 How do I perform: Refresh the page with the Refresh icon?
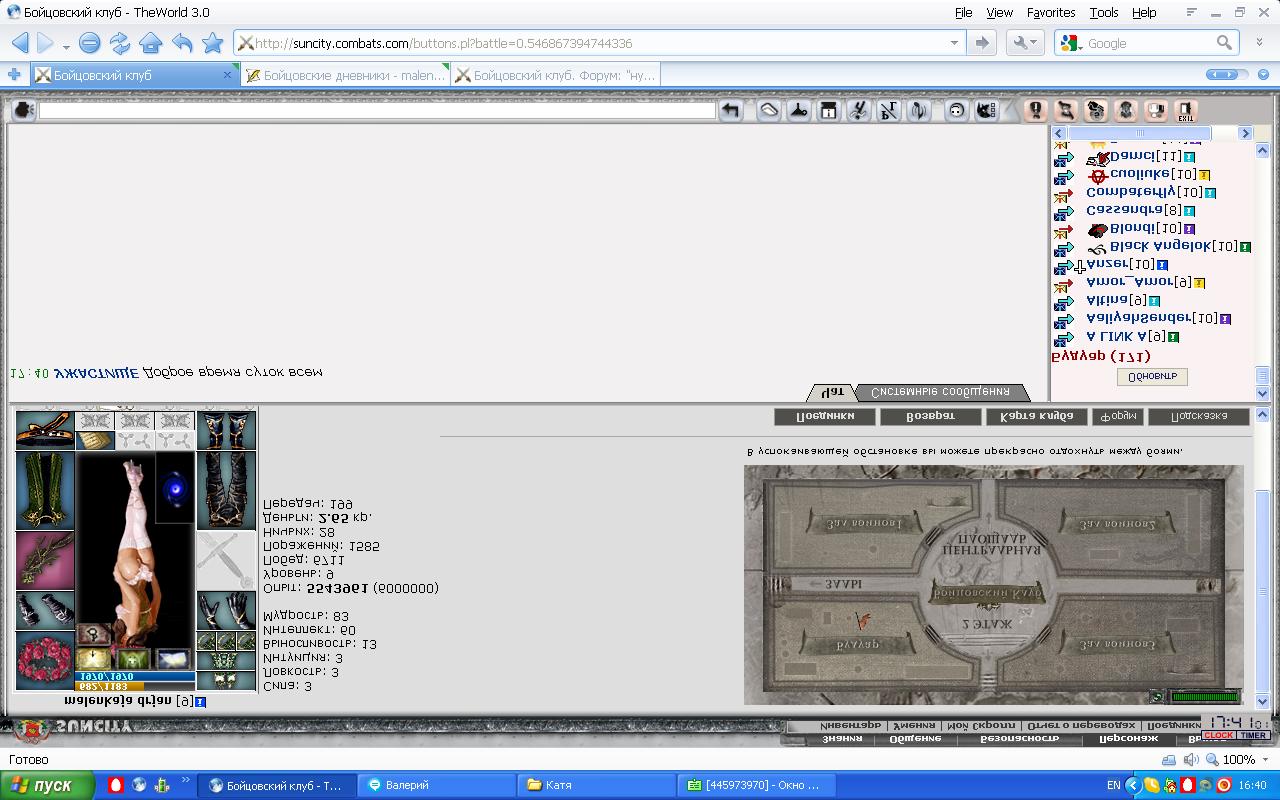[x=120, y=43]
